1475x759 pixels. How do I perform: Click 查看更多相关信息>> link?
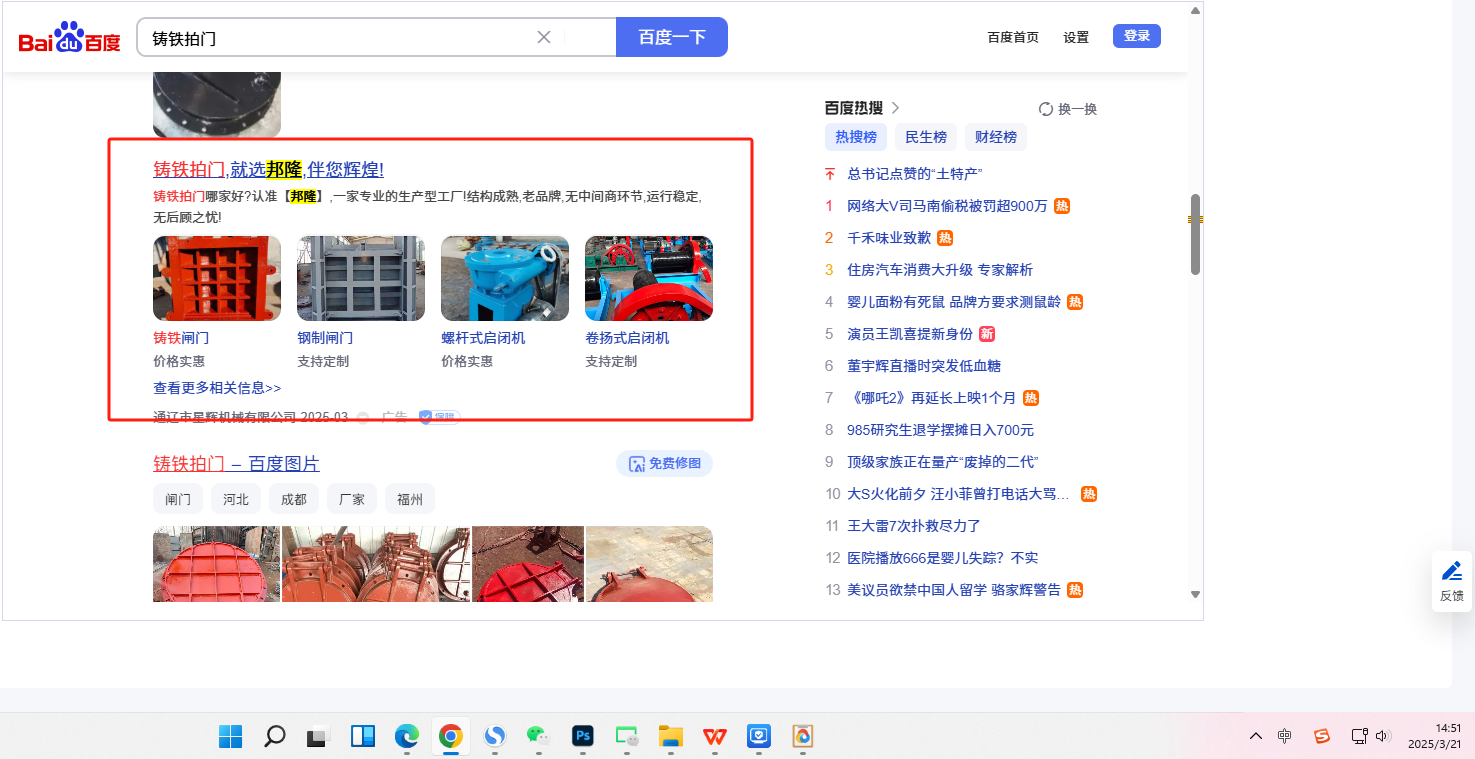217,388
